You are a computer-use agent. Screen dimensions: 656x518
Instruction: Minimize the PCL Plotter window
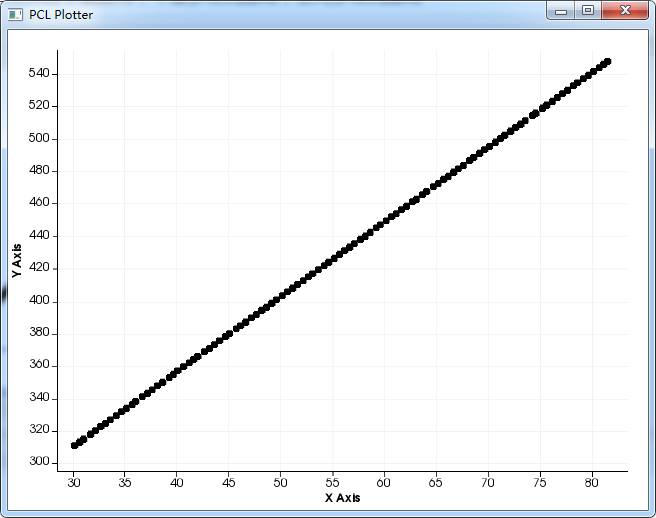point(561,10)
